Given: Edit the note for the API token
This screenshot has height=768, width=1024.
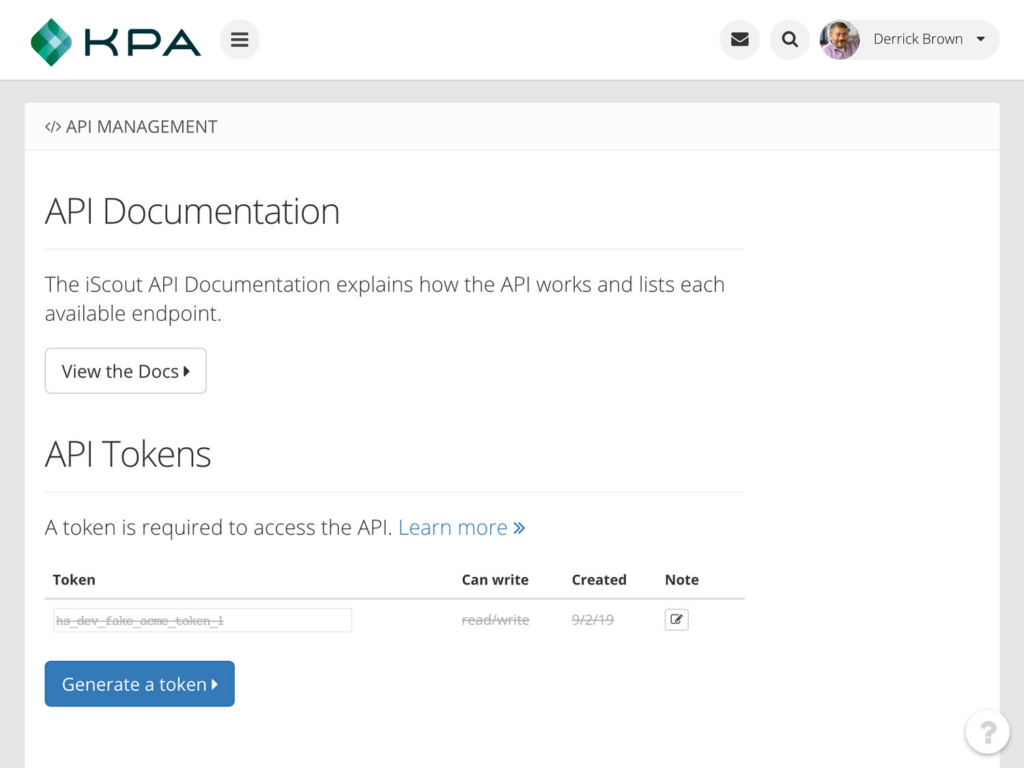Looking at the screenshot, I should coord(676,619).
